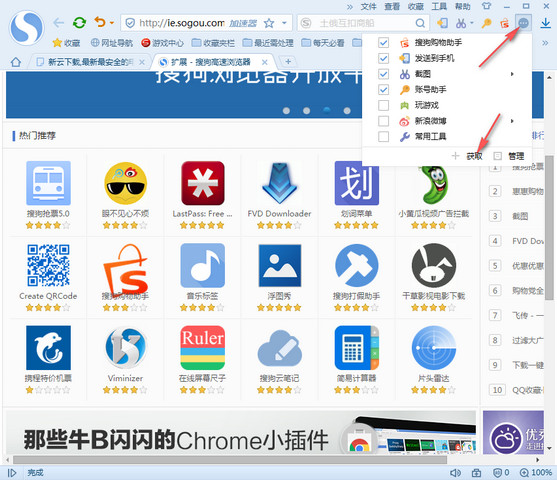This screenshot has height=480, width=557.
Task: Click the green refresh icon
Action: point(79,23)
